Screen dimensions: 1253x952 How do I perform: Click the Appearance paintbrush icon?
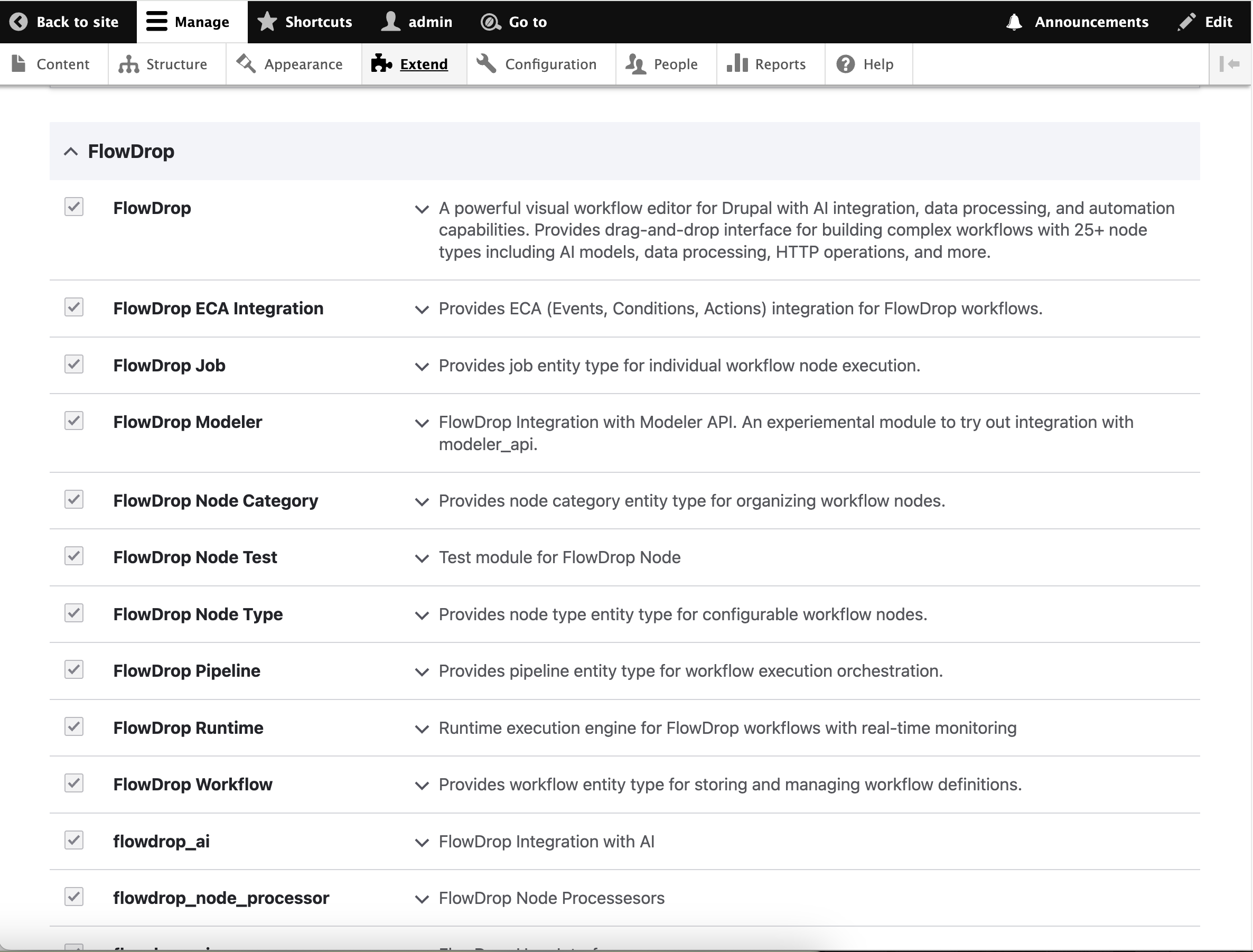tap(246, 63)
